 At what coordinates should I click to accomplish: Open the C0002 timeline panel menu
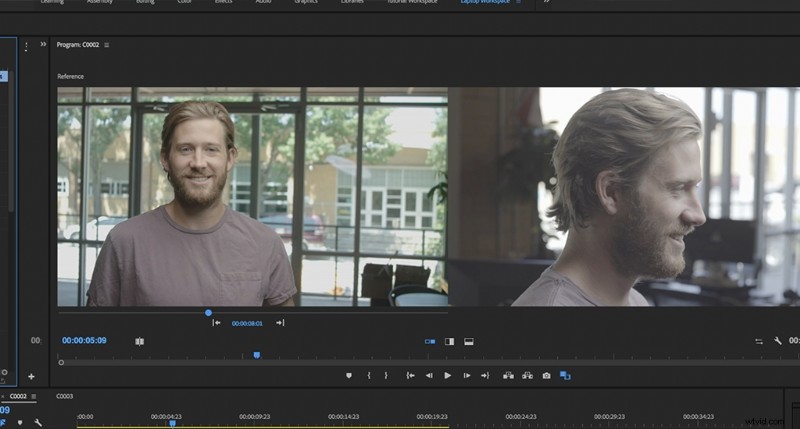[x=34, y=396]
